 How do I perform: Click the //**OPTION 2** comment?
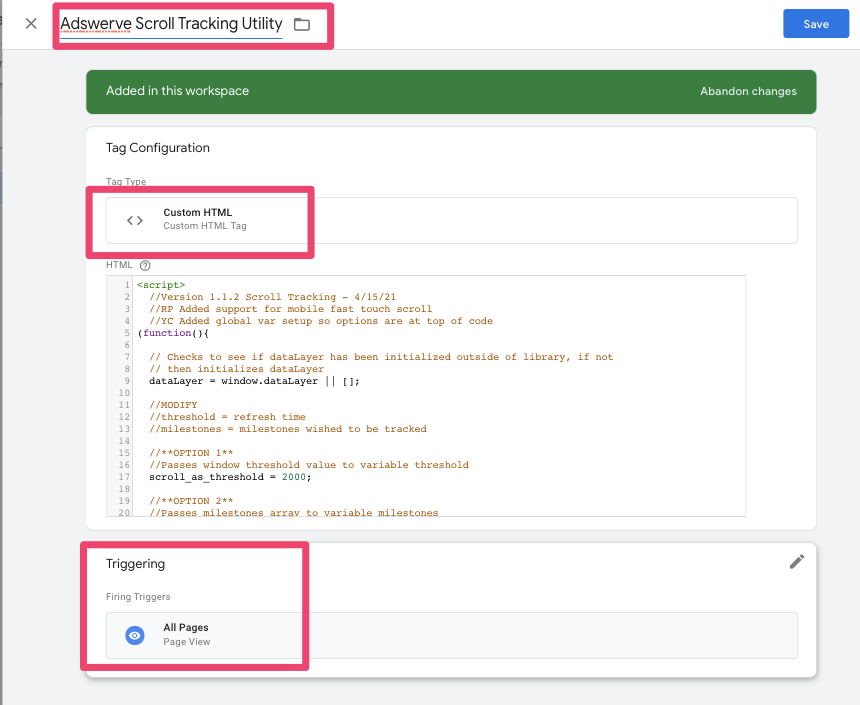point(191,501)
